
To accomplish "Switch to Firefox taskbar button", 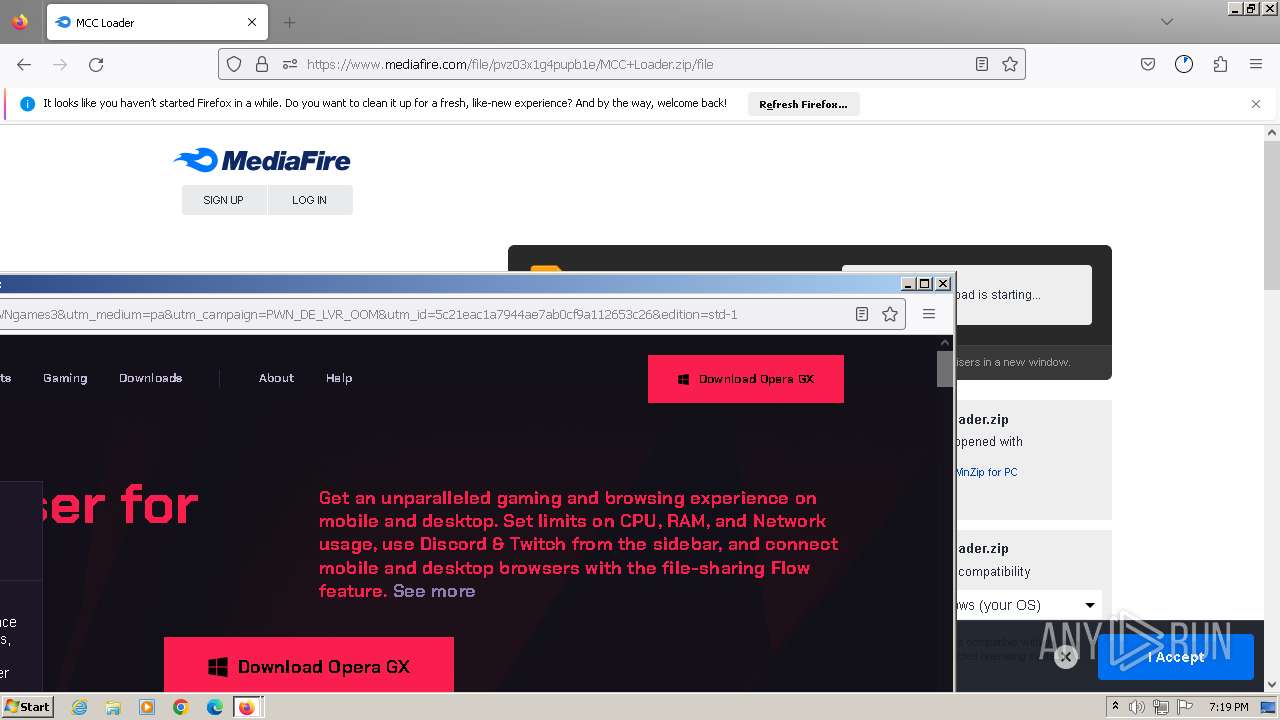I will point(247,707).
